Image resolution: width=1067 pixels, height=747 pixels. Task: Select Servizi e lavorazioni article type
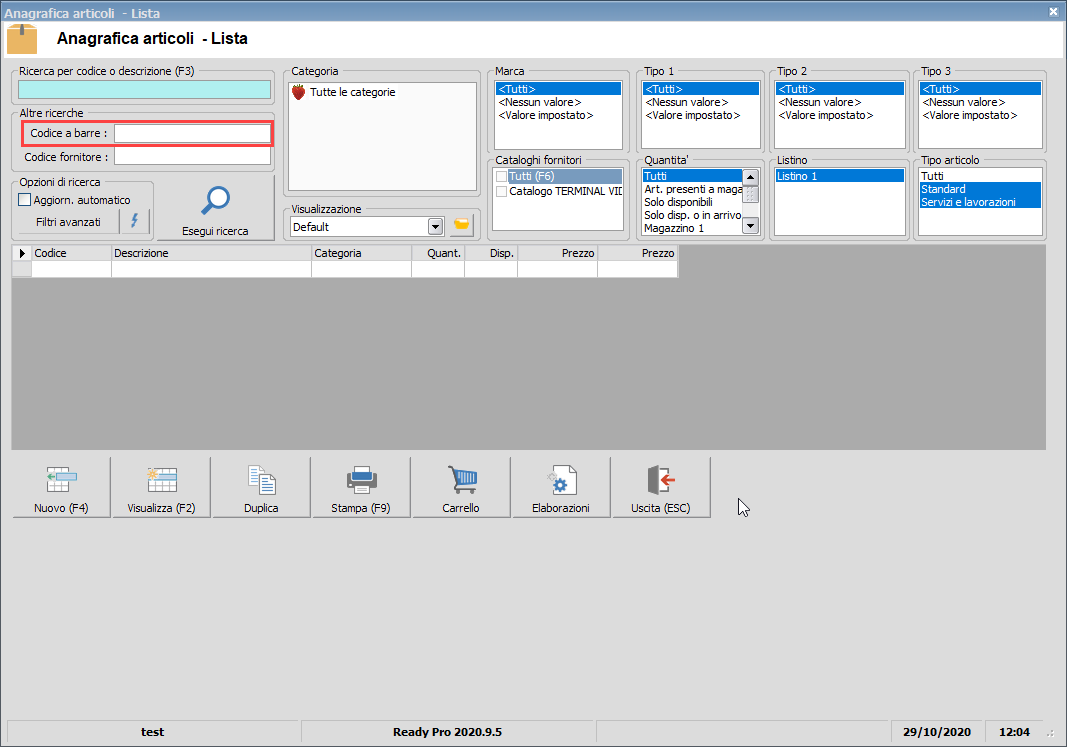tap(980, 202)
